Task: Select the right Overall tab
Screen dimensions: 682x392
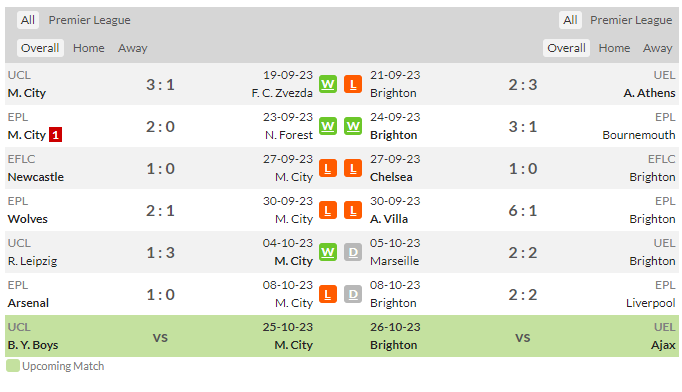Action: point(566,48)
